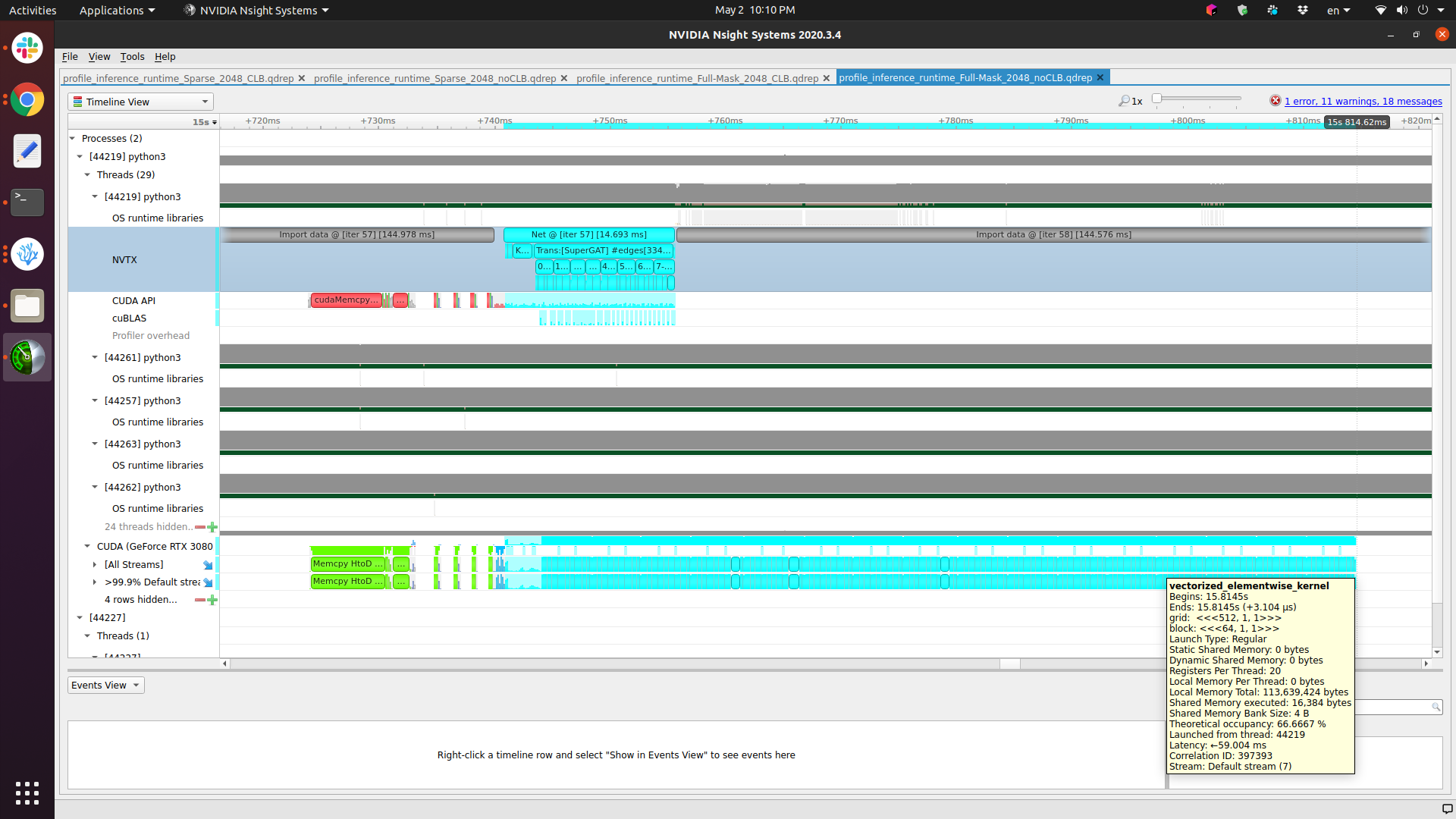Click the red error icon near messages link
This screenshot has width=1456, height=819.
(1276, 101)
